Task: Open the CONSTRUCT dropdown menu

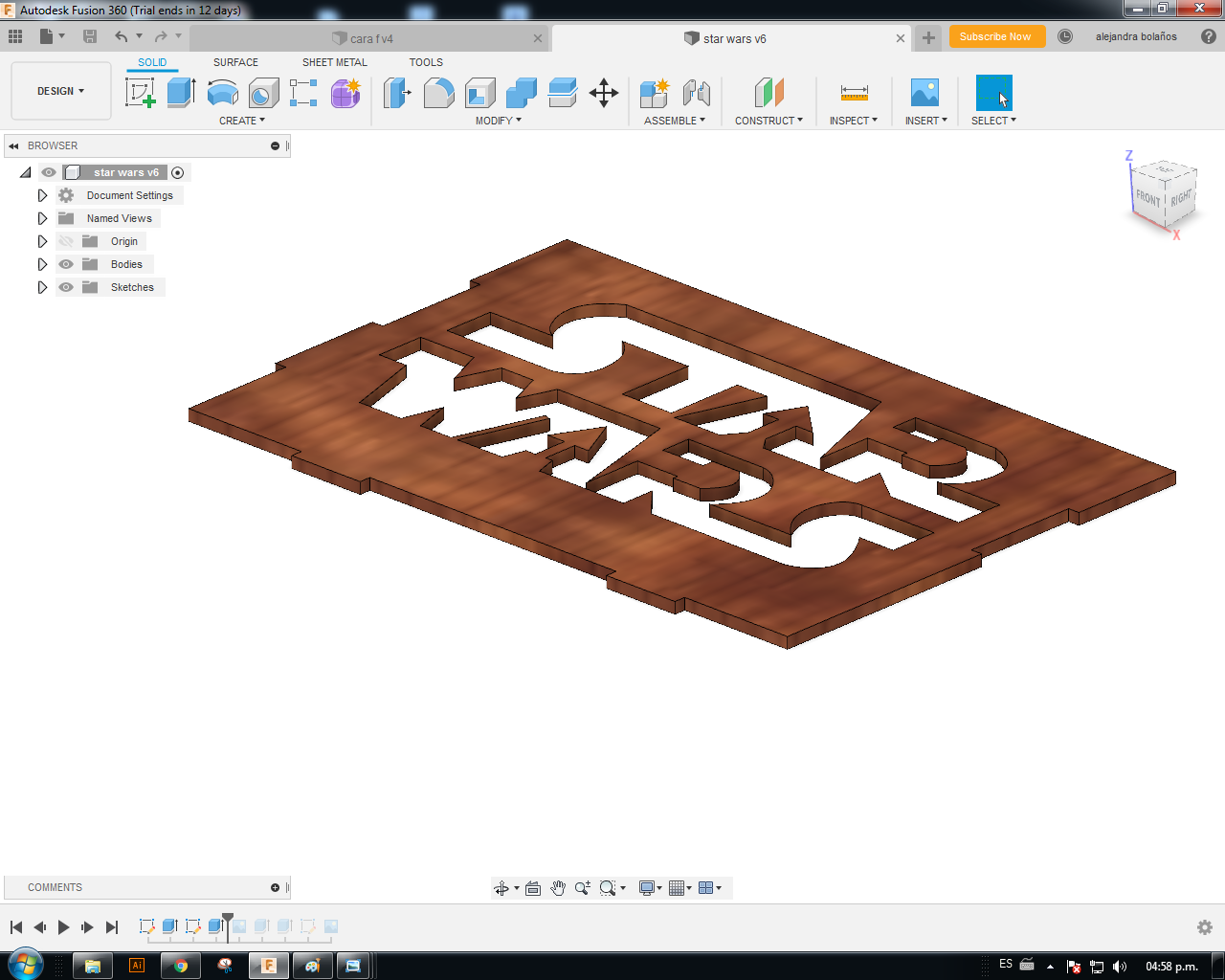Action: coord(769,121)
